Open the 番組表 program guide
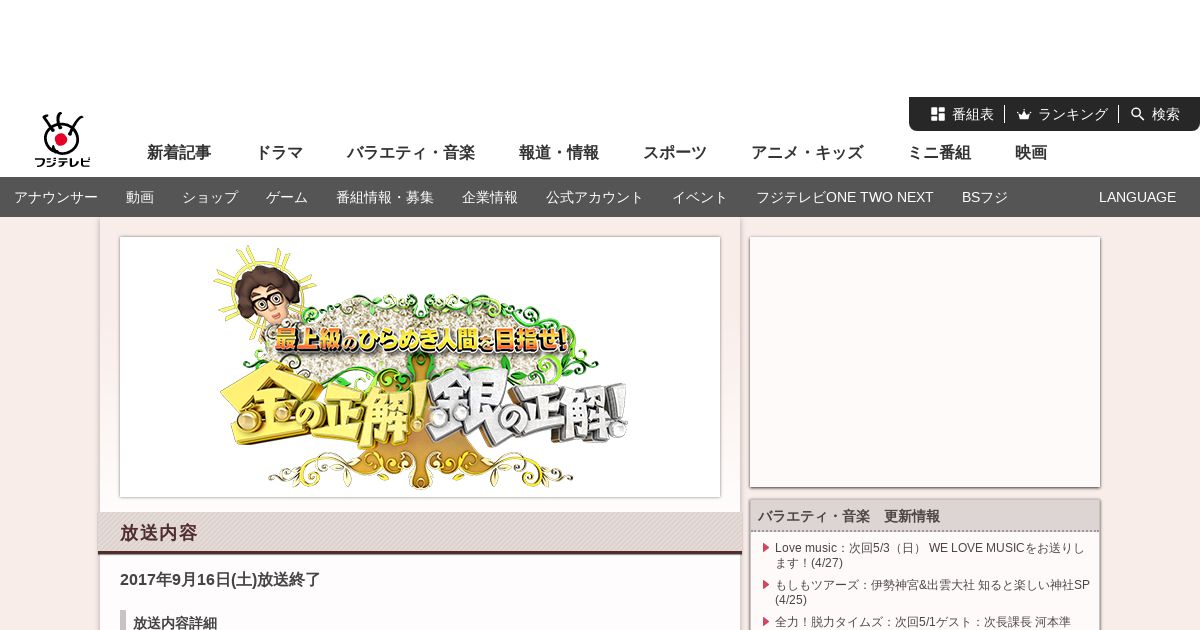 click(x=962, y=114)
